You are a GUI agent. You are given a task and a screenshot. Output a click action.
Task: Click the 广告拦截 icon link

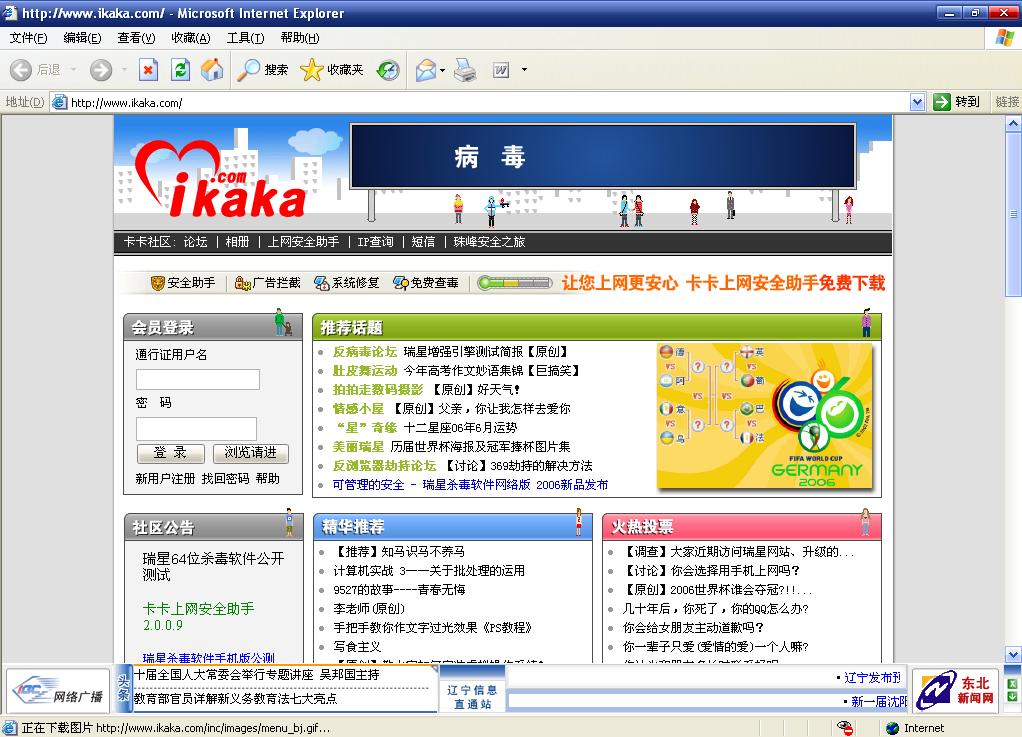(x=267, y=283)
